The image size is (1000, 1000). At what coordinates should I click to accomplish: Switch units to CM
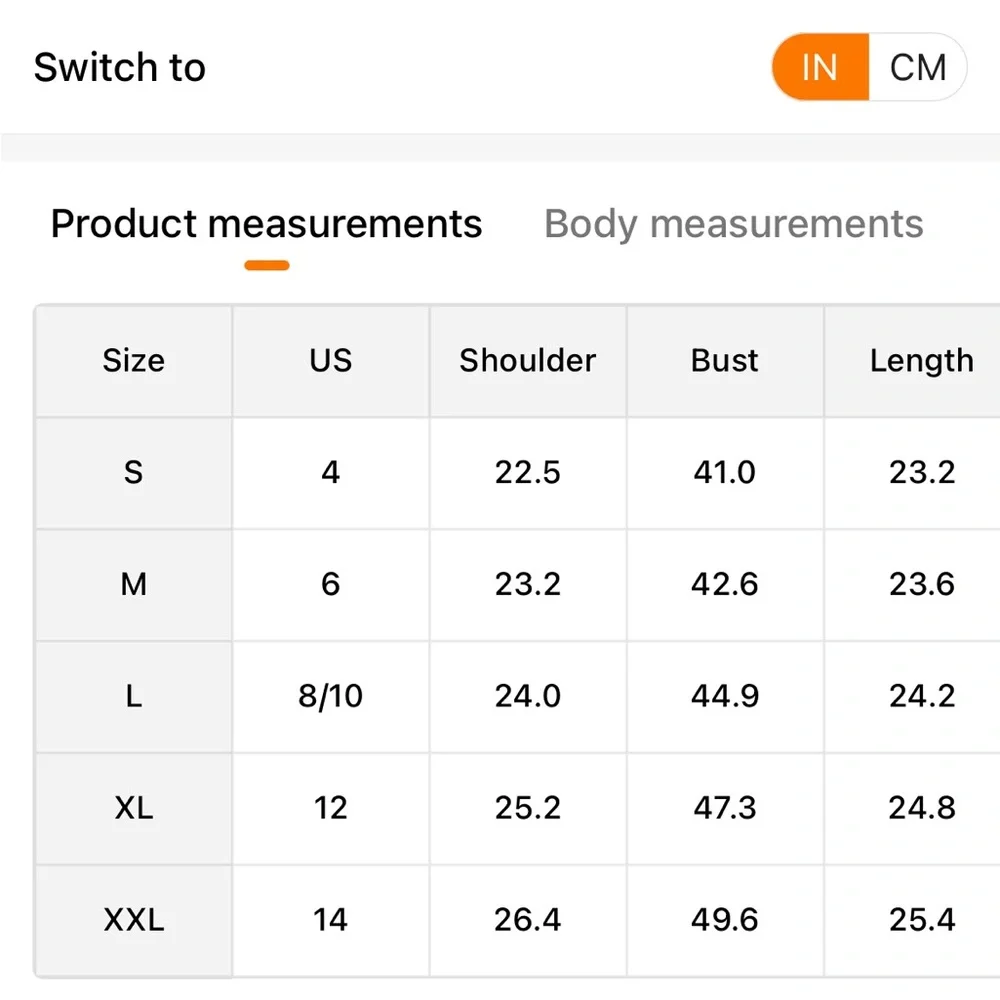coord(918,67)
